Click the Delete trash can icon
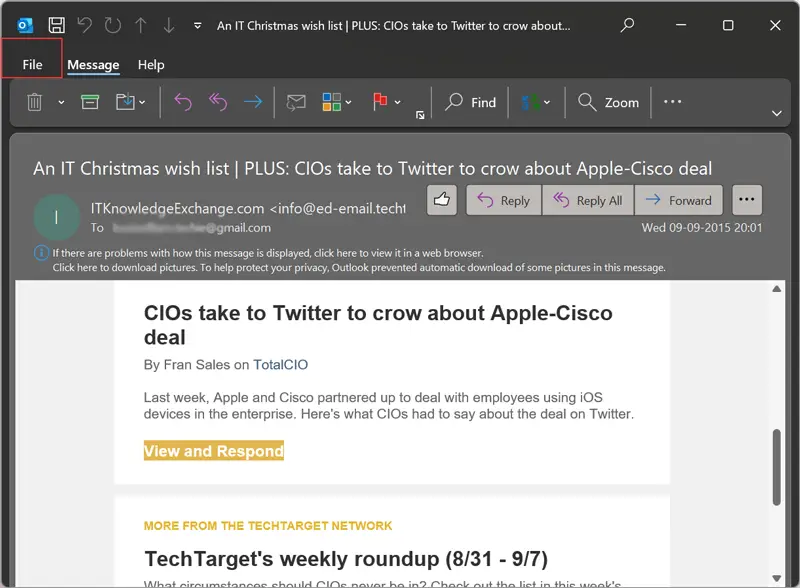This screenshot has width=800, height=588. pos(35,102)
